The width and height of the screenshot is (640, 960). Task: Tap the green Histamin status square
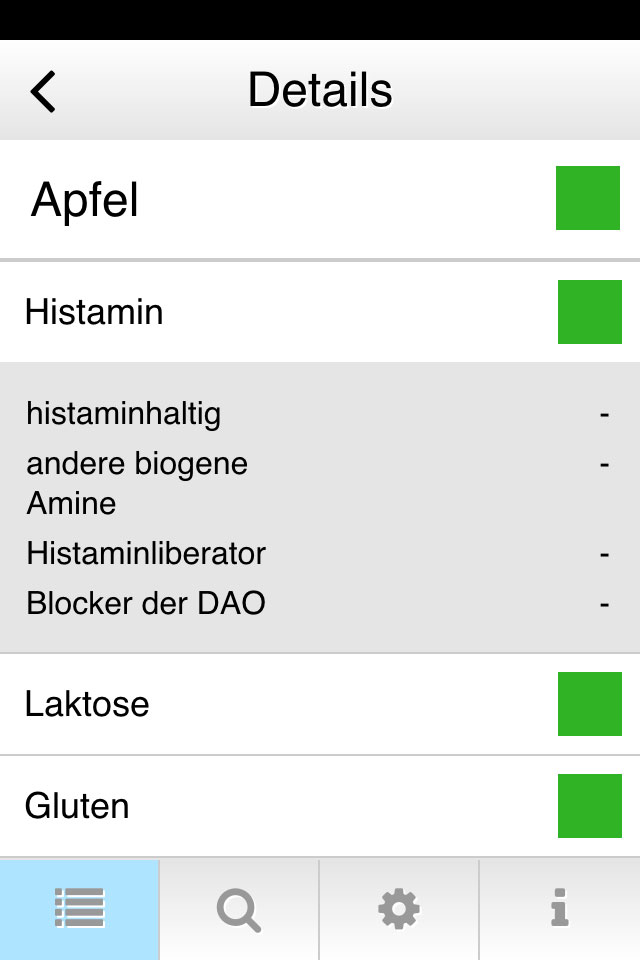tap(590, 312)
